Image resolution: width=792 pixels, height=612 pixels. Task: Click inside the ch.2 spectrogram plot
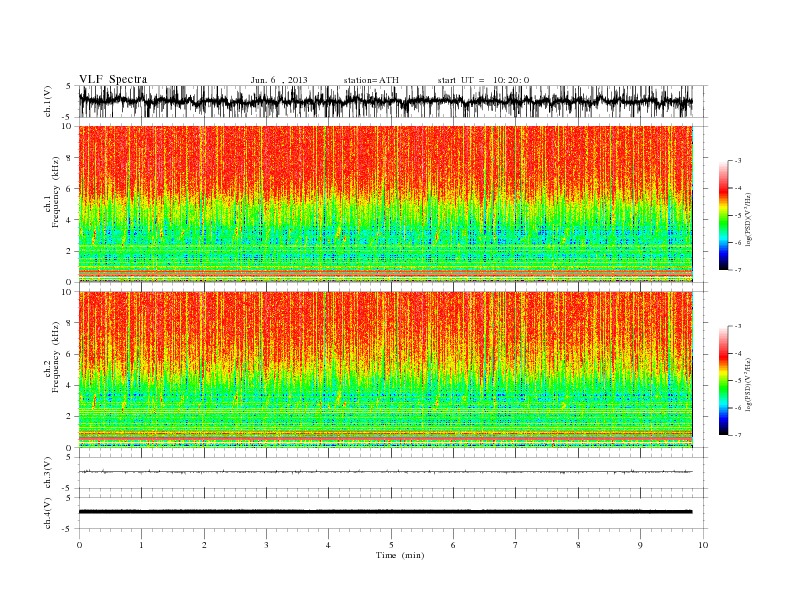(385, 370)
